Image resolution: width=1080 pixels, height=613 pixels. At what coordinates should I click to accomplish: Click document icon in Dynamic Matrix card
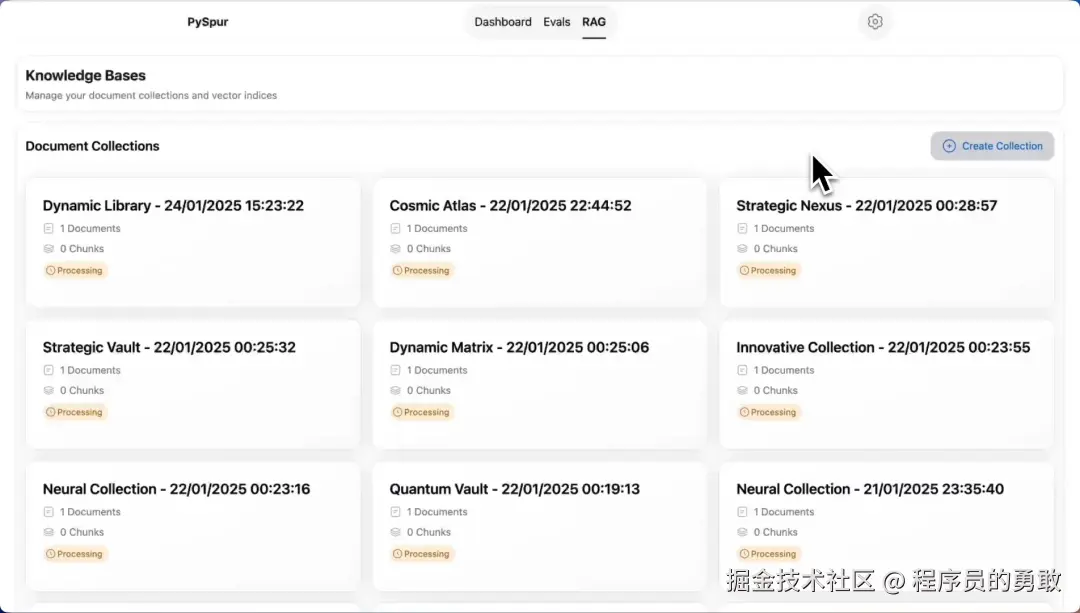tap(395, 370)
